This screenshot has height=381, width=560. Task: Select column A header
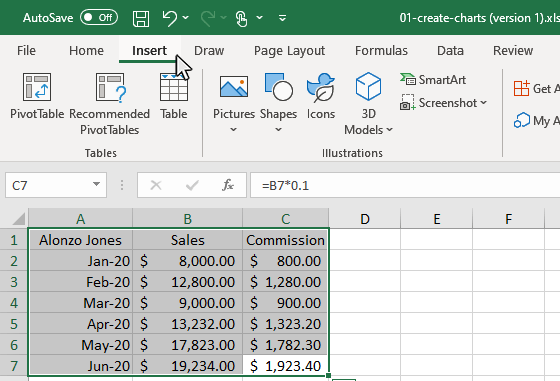80,219
